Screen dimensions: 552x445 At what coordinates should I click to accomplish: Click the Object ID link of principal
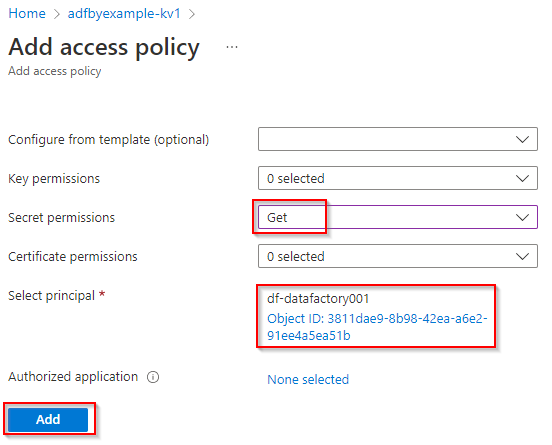coord(377,327)
